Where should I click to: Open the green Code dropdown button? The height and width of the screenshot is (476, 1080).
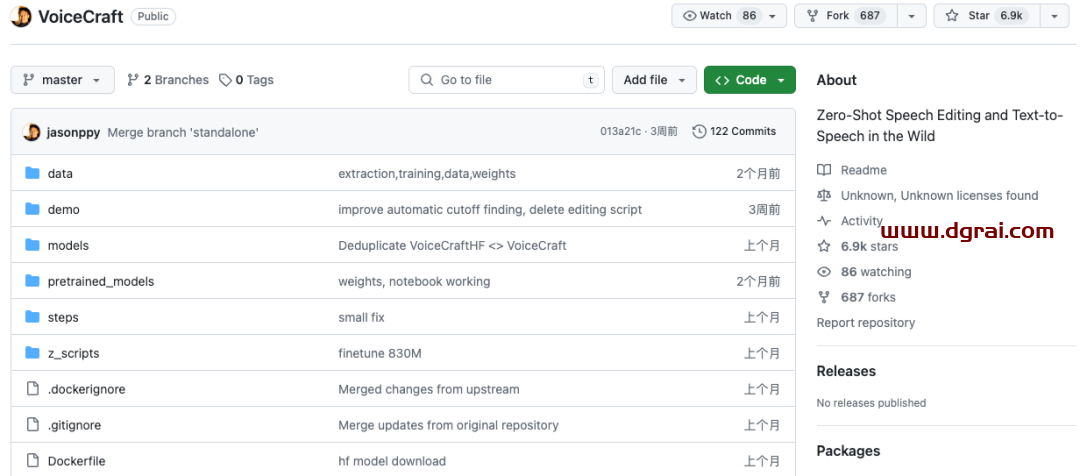pos(749,80)
